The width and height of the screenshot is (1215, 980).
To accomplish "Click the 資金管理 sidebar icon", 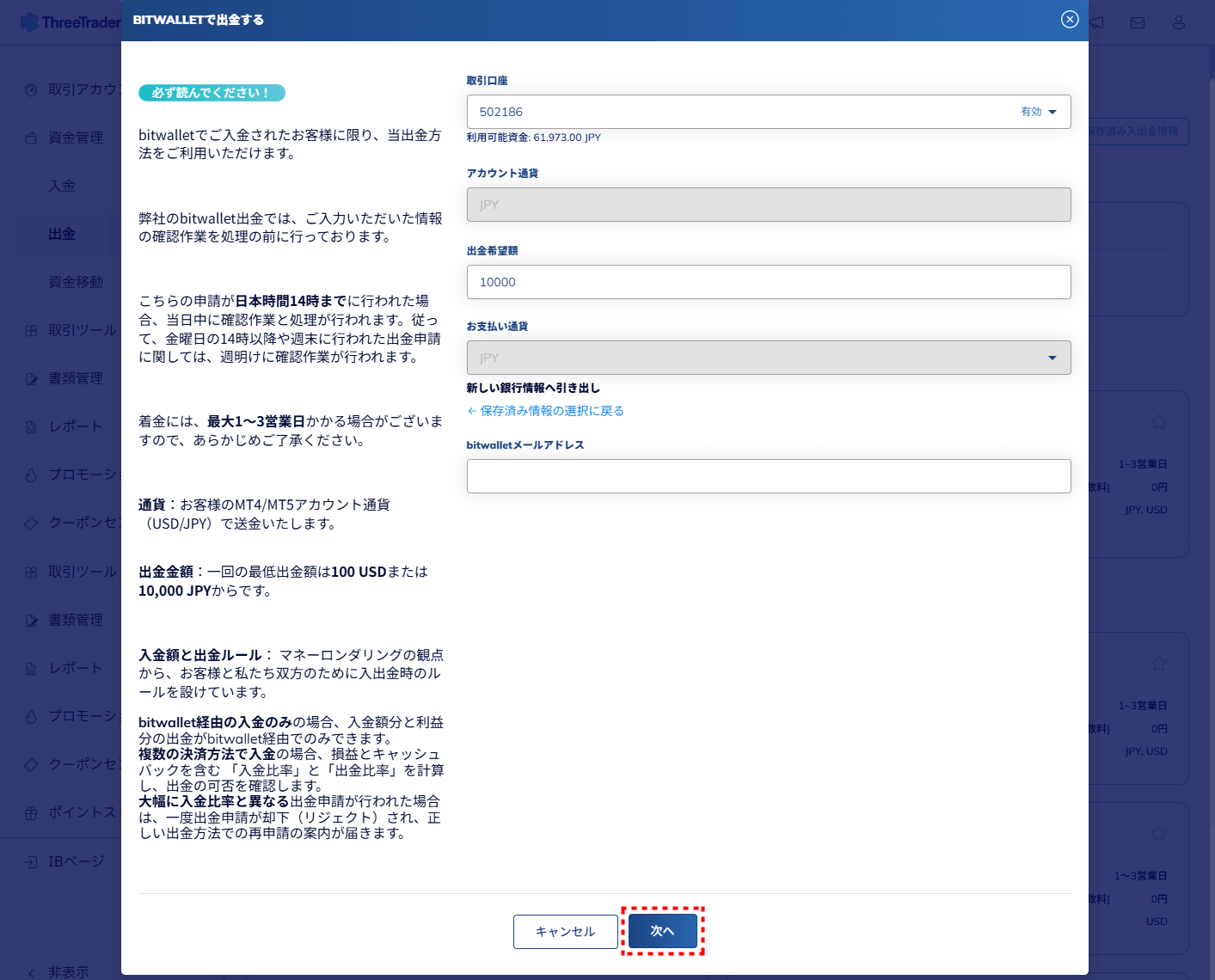I will click(x=31, y=138).
